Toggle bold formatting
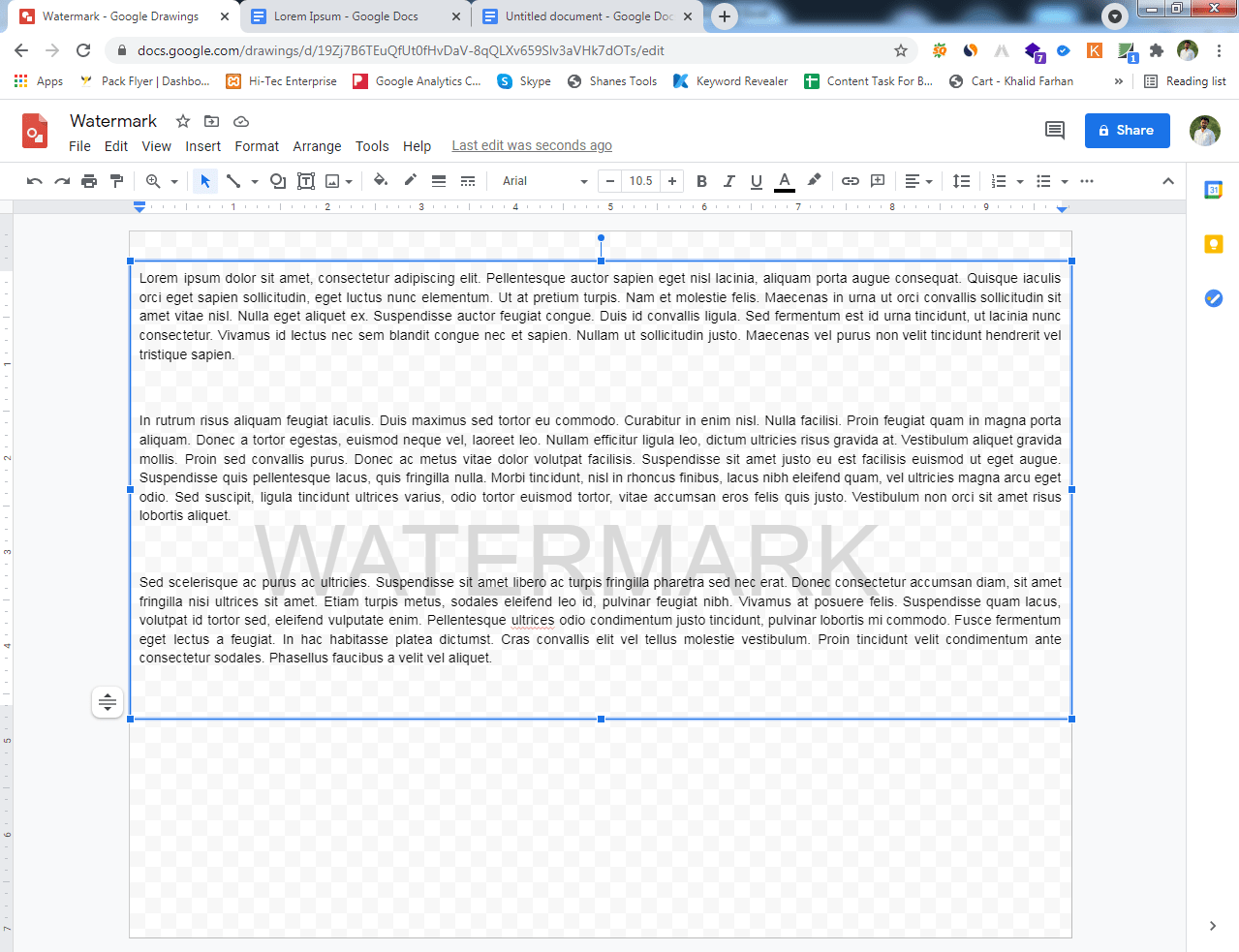This screenshot has width=1239, height=952. coord(701,181)
